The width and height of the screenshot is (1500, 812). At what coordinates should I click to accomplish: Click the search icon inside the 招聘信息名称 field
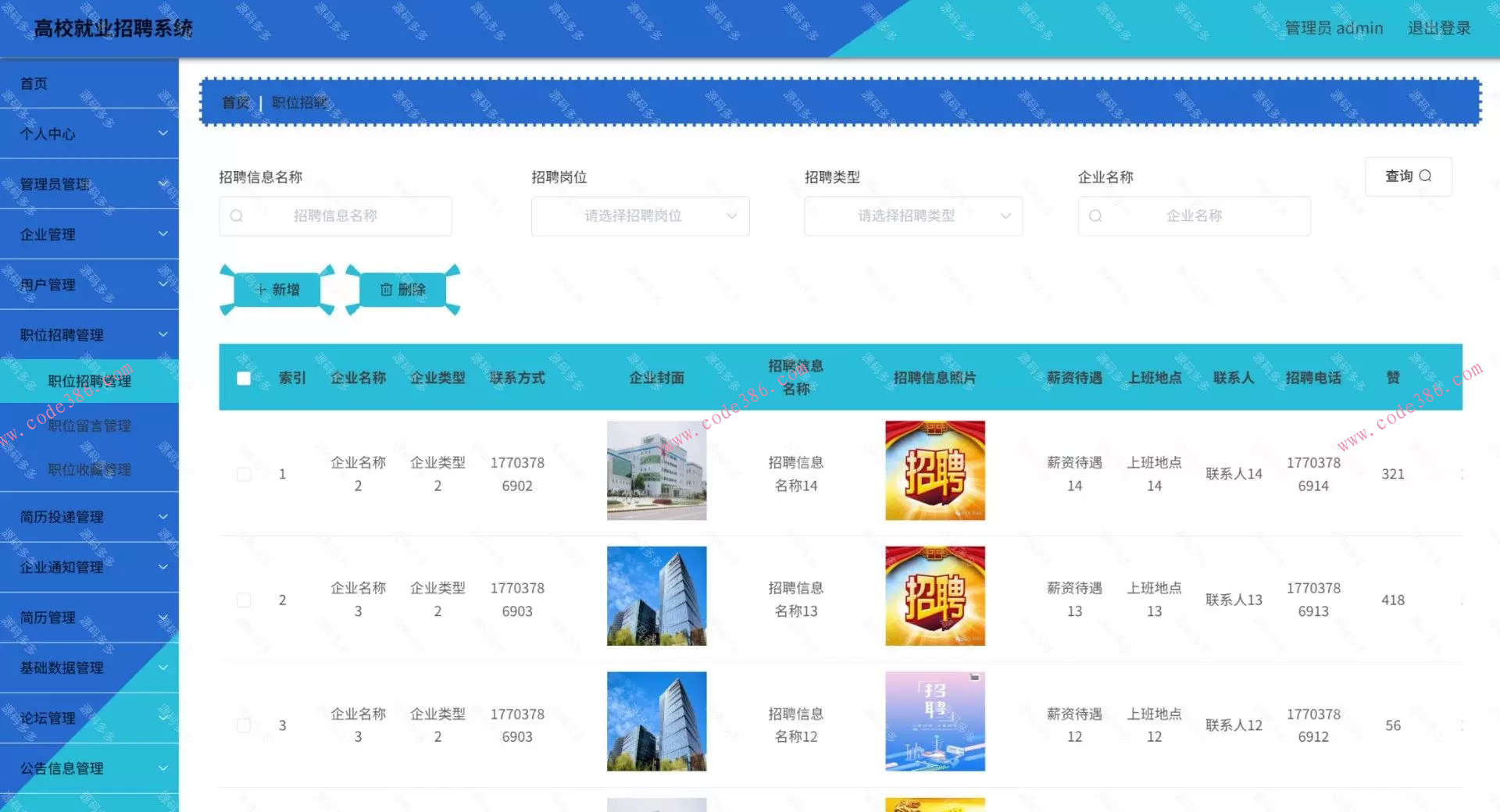point(237,215)
